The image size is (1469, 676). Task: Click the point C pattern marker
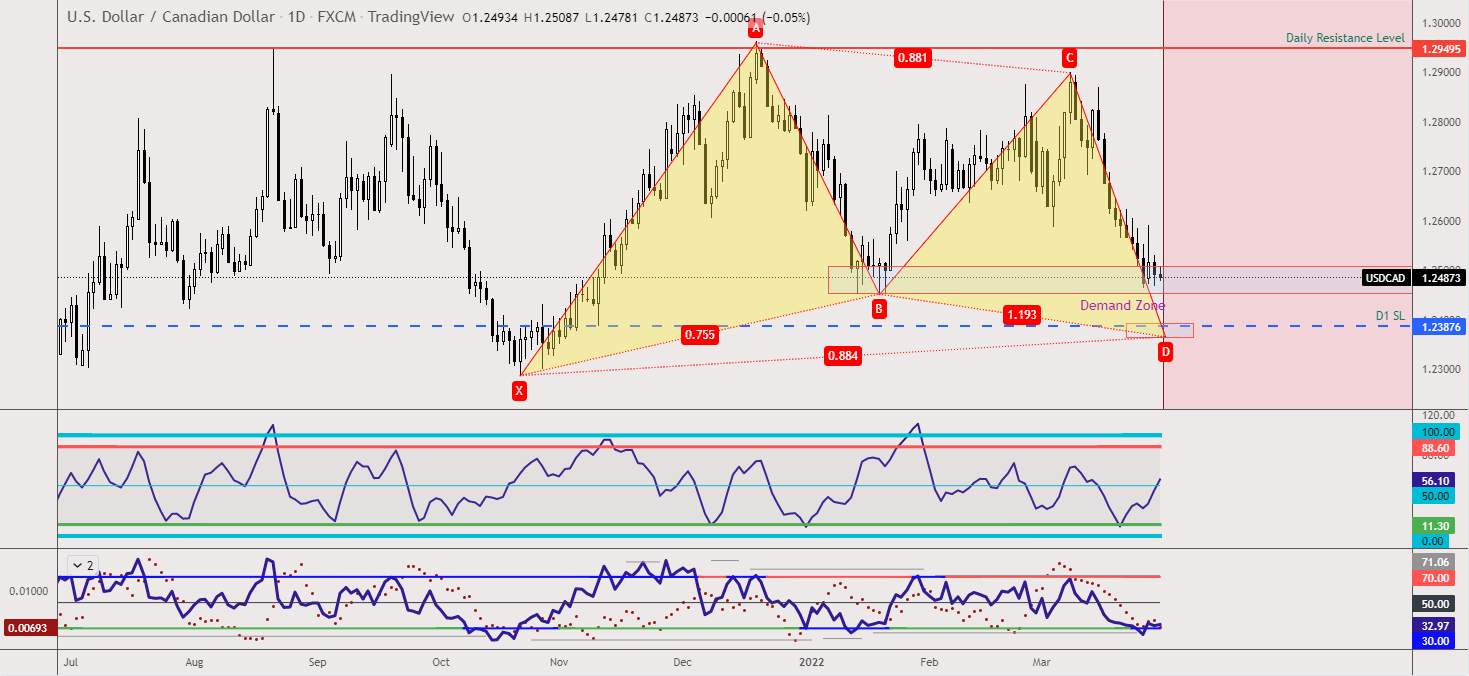(1068, 58)
